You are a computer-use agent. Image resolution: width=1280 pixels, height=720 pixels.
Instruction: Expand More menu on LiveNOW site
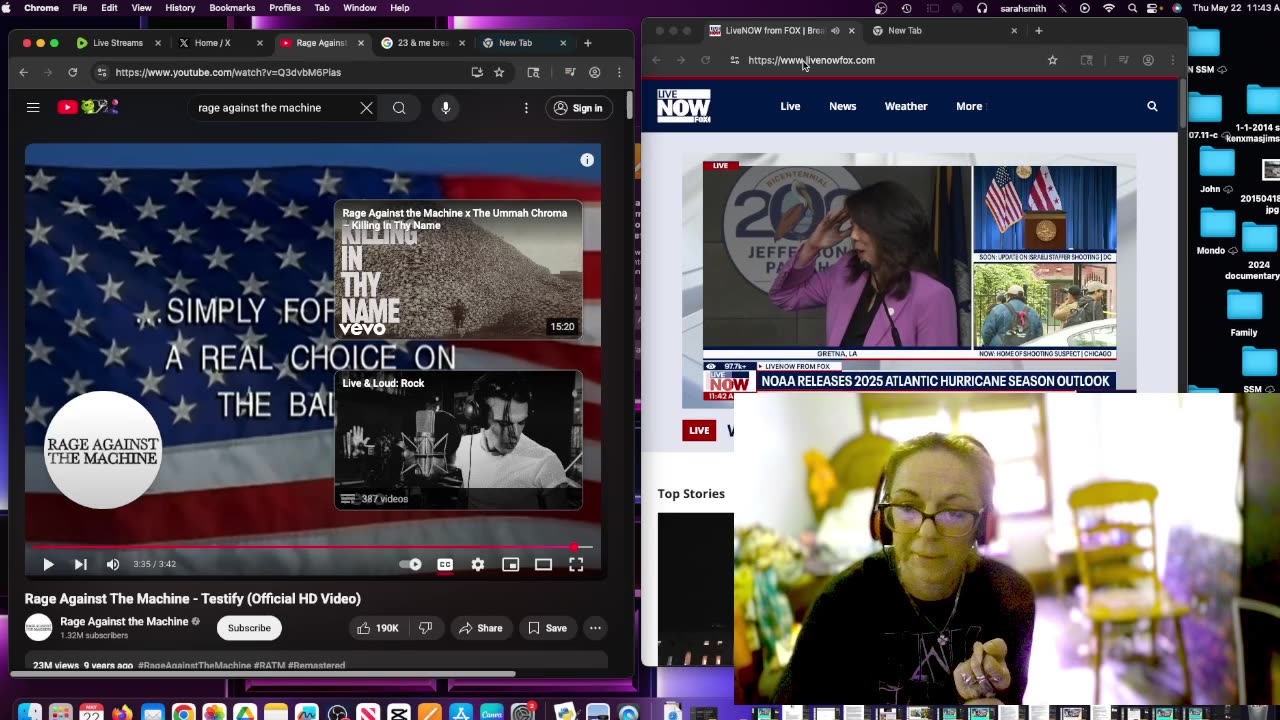(969, 106)
